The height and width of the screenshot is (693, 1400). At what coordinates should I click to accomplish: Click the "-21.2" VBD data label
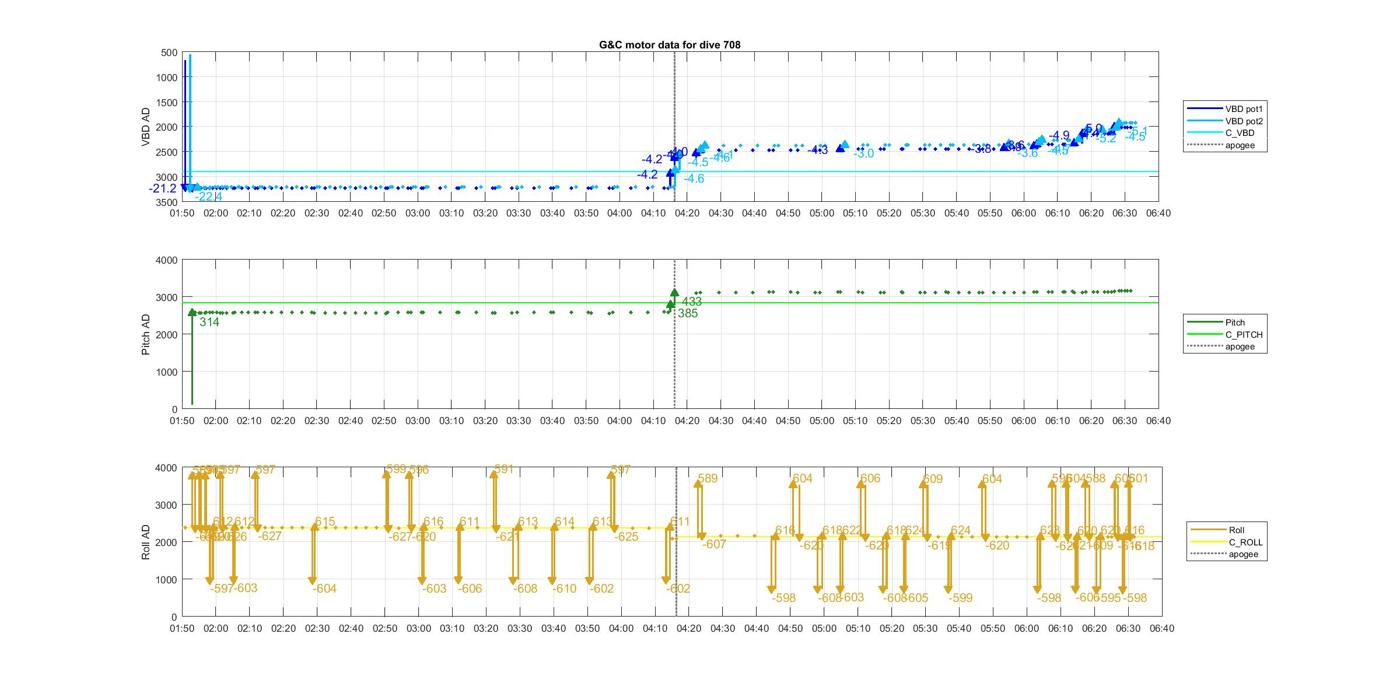[163, 188]
